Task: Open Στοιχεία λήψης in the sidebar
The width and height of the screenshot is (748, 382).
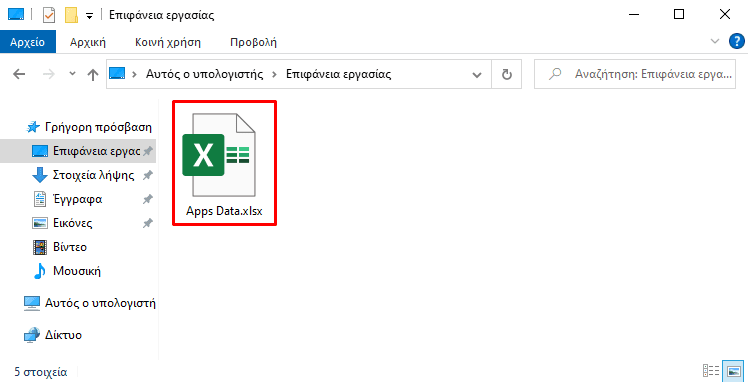Action: (x=83, y=175)
